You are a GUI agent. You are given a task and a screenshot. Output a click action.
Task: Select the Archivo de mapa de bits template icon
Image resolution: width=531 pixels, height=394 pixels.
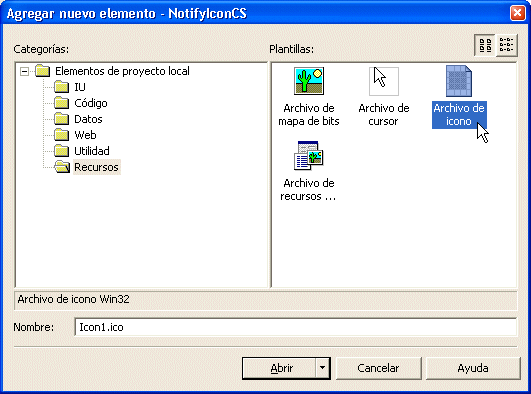309,81
